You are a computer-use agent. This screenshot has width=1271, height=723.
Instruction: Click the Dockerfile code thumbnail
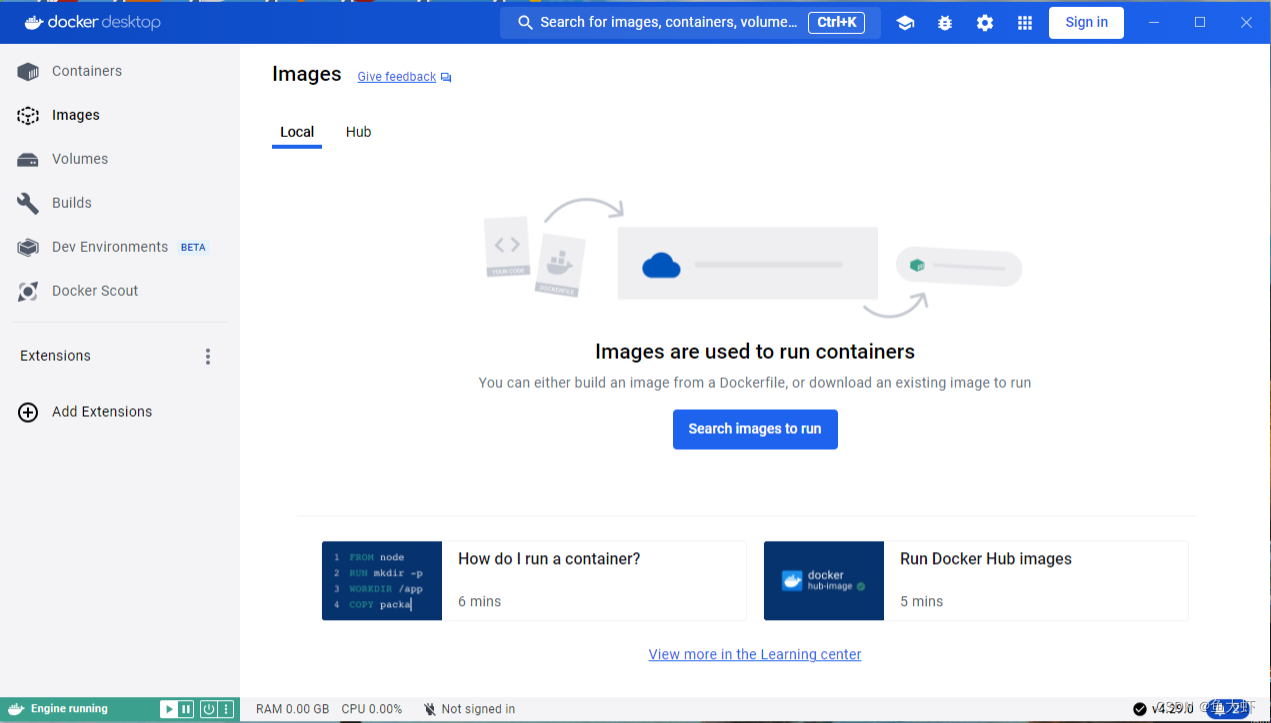pyautogui.click(x=382, y=581)
